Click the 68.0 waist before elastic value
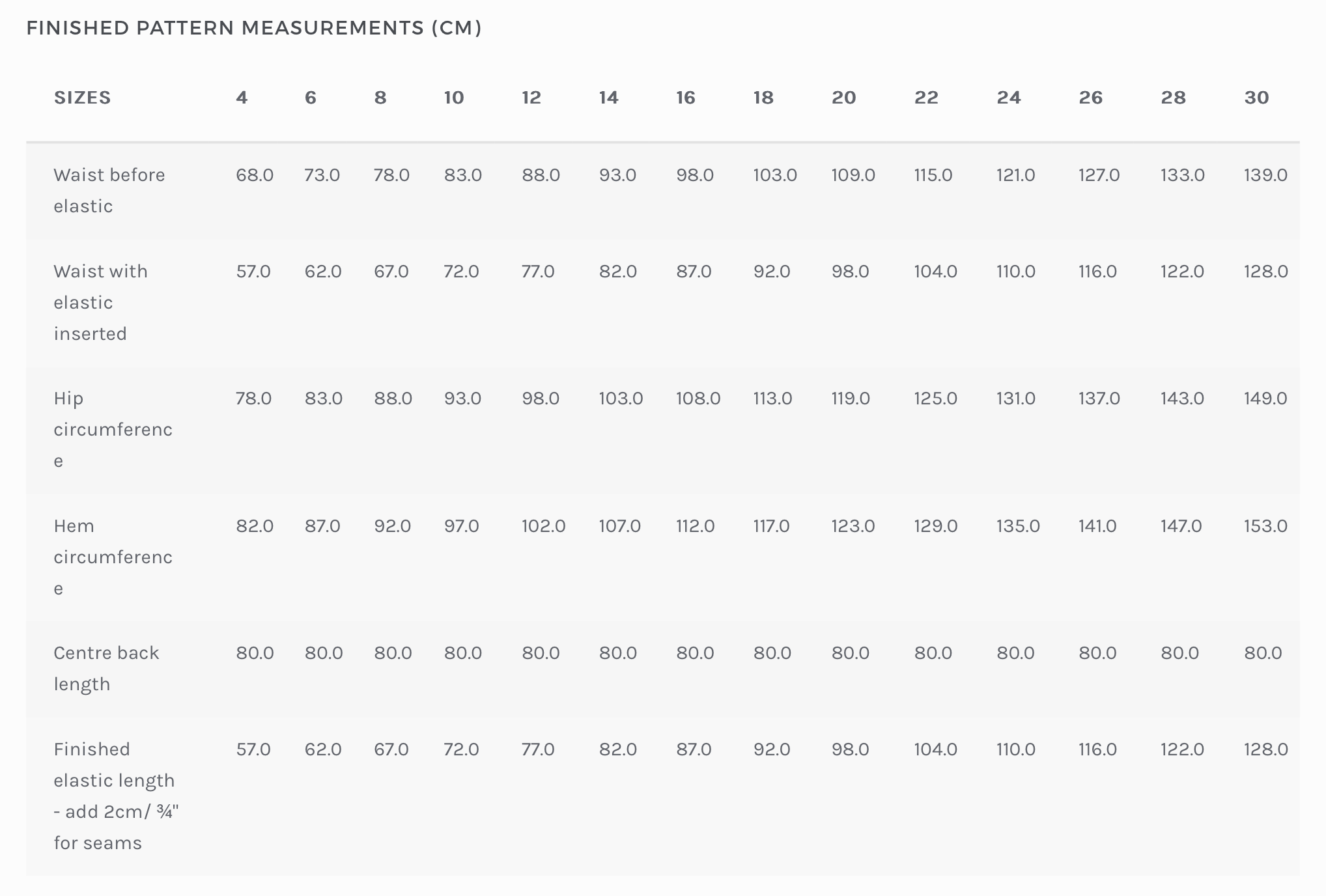The width and height of the screenshot is (1326, 896). 255,175
